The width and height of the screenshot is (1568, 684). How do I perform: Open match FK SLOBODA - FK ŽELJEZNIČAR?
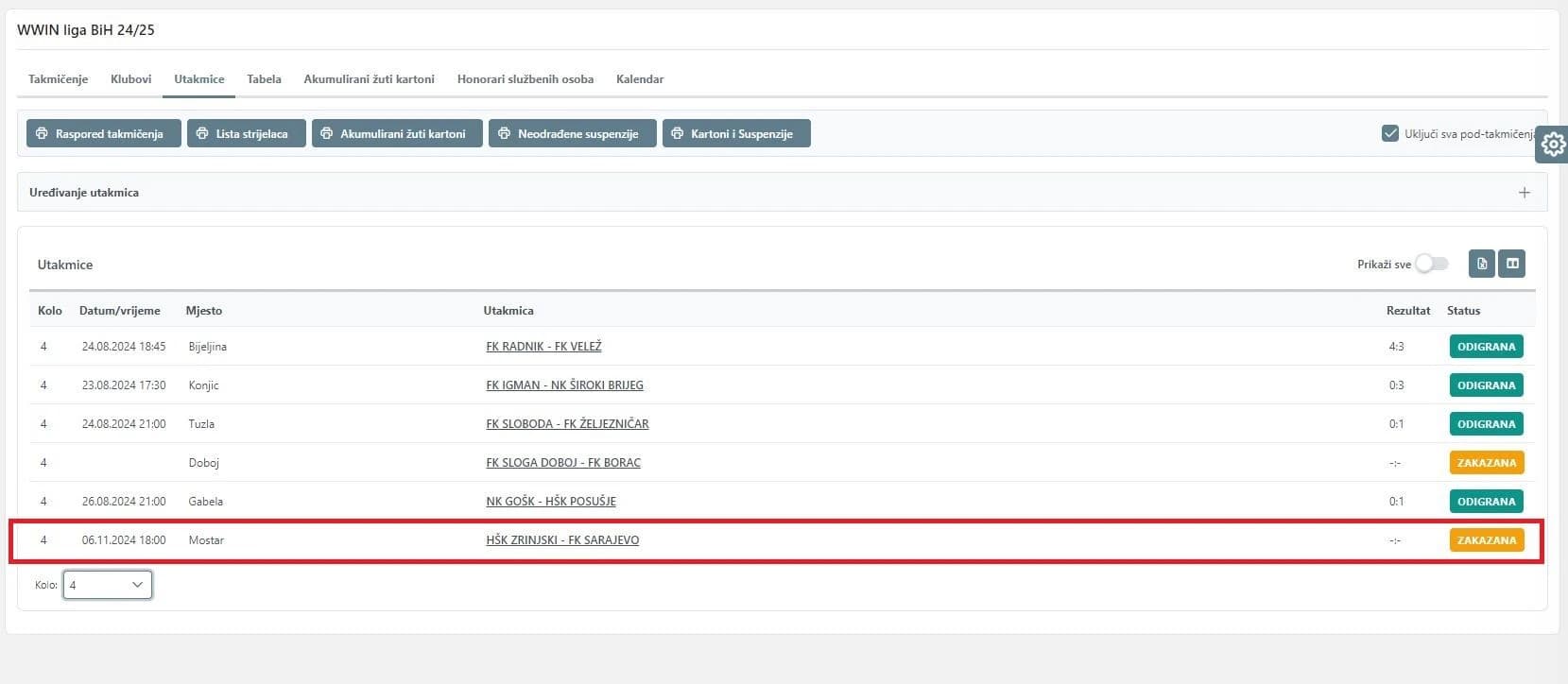tap(567, 424)
